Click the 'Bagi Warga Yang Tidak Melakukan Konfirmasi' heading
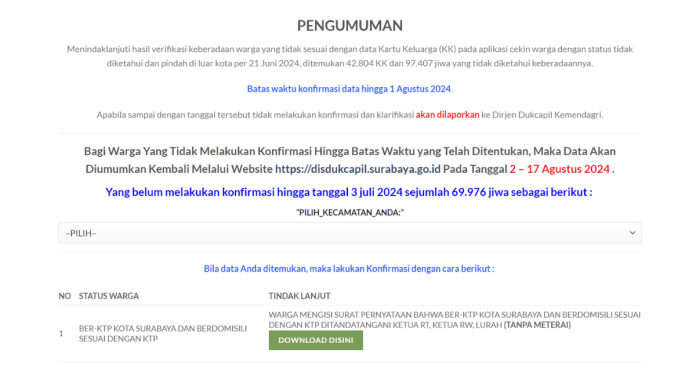Viewport: 696px width, 365px height. point(350,160)
